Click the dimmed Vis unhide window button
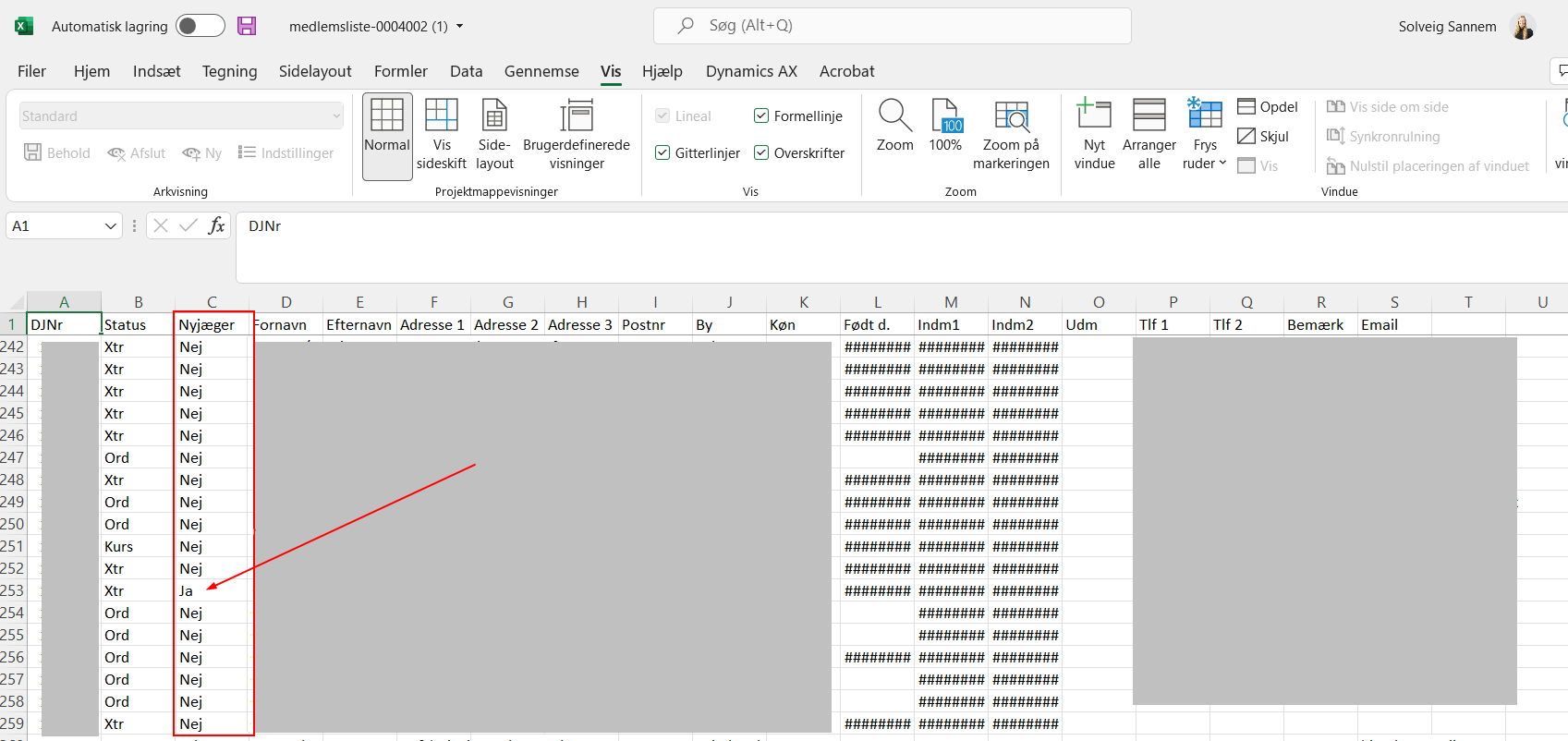The height and width of the screenshot is (741, 1568). coord(1258,166)
